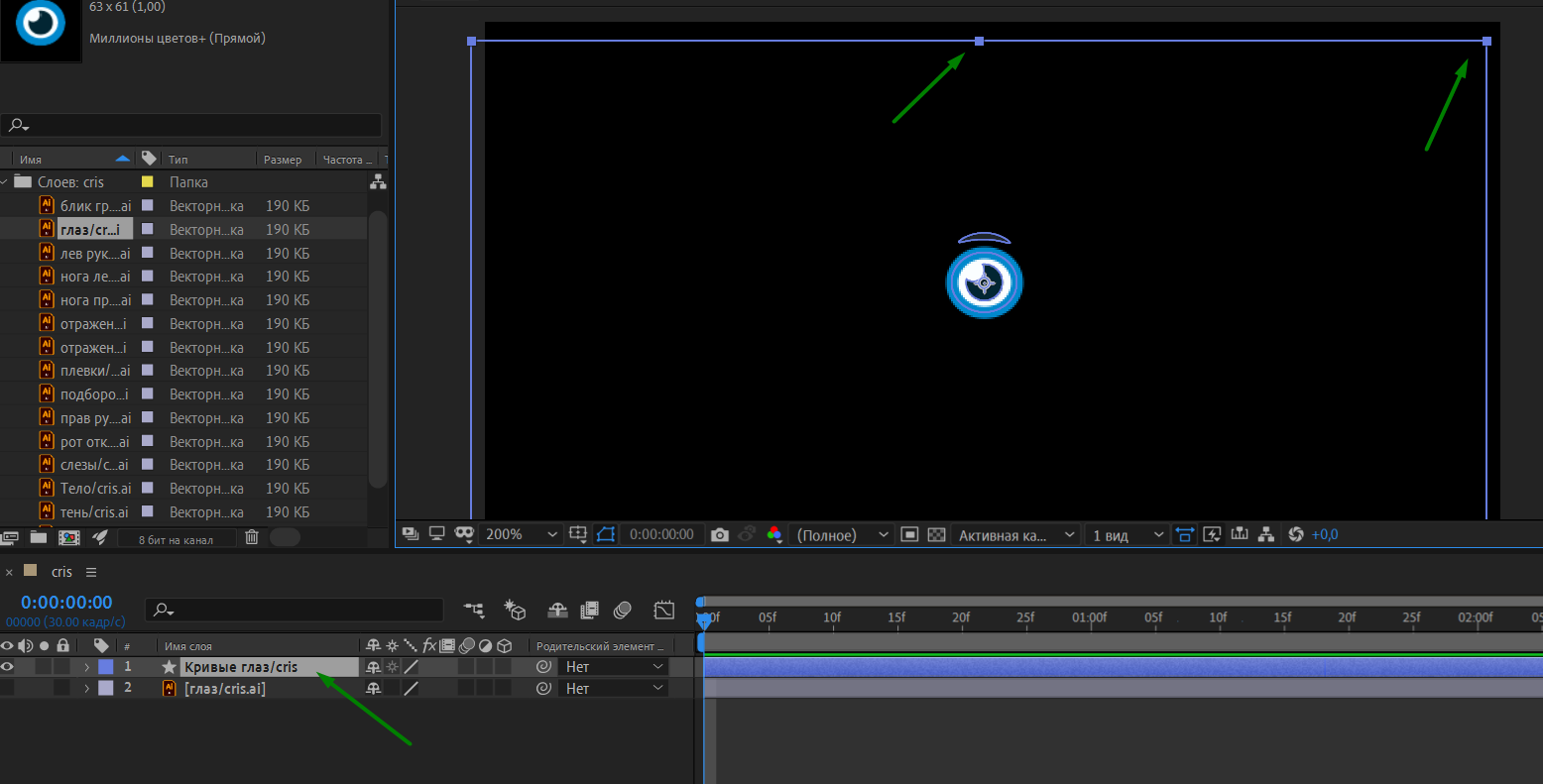
Task: Toggle the Motion Blur enable icon
Action: tap(623, 610)
